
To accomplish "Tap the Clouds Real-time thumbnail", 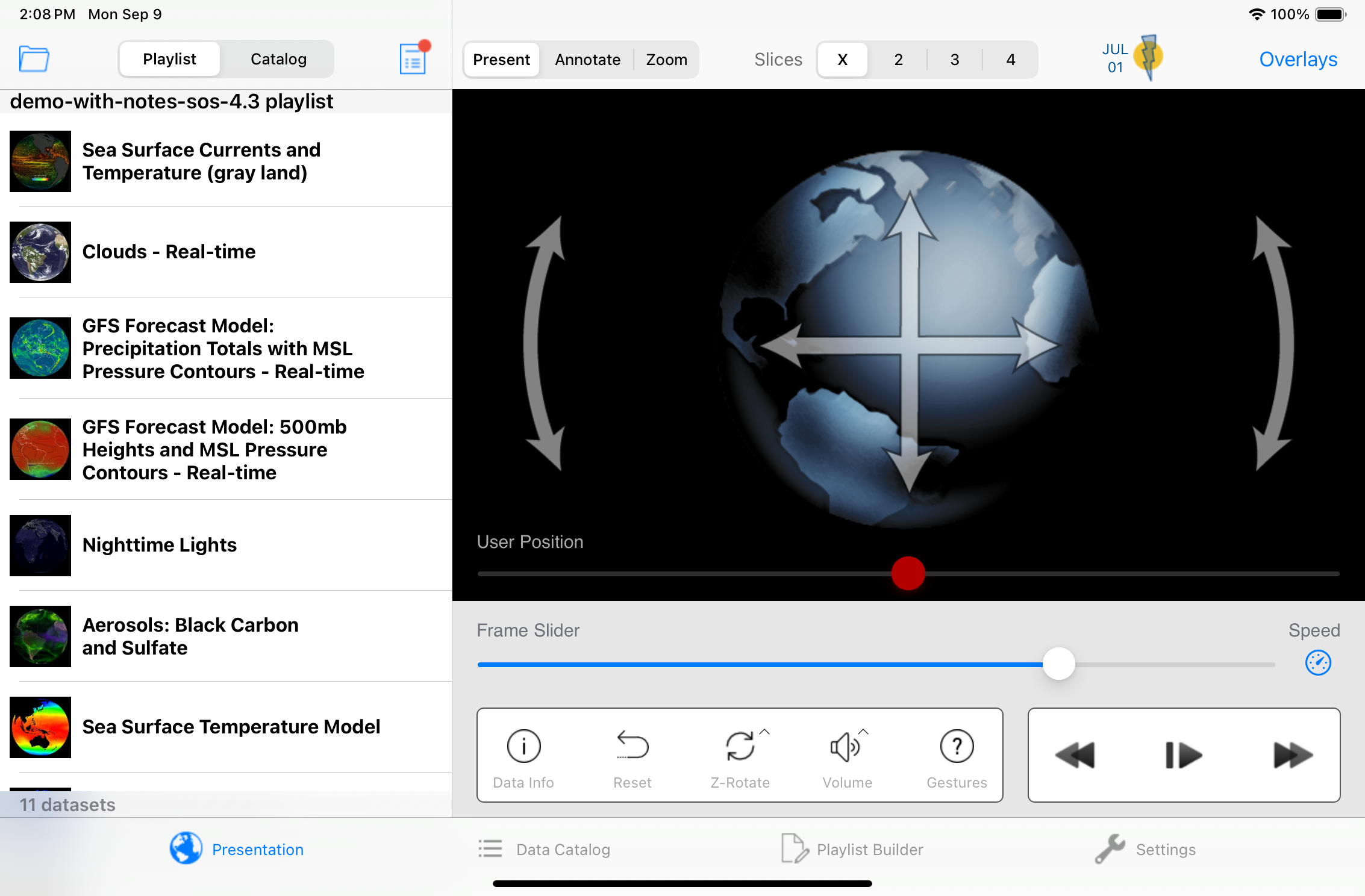I will coord(40,252).
